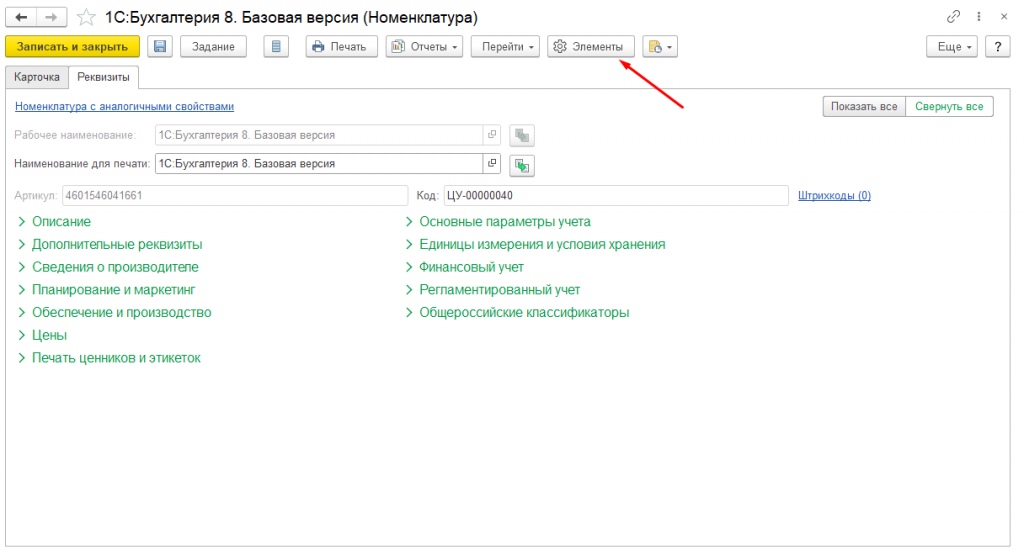This screenshot has height=555, width=1024.
Task: Expand Регламентированный учет section
Action: pos(492,290)
